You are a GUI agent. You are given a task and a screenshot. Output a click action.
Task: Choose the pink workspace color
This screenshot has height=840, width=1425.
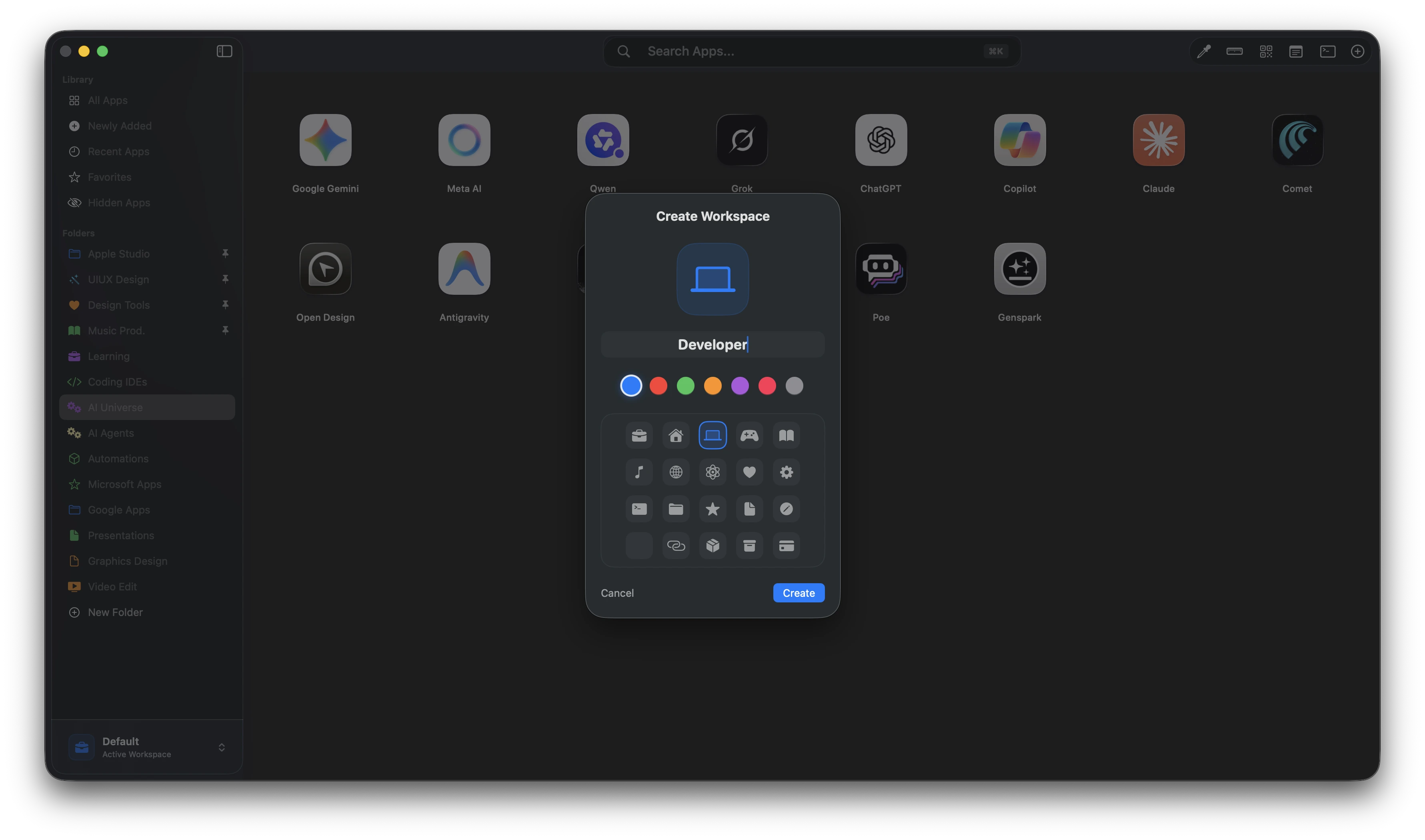(767, 386)
